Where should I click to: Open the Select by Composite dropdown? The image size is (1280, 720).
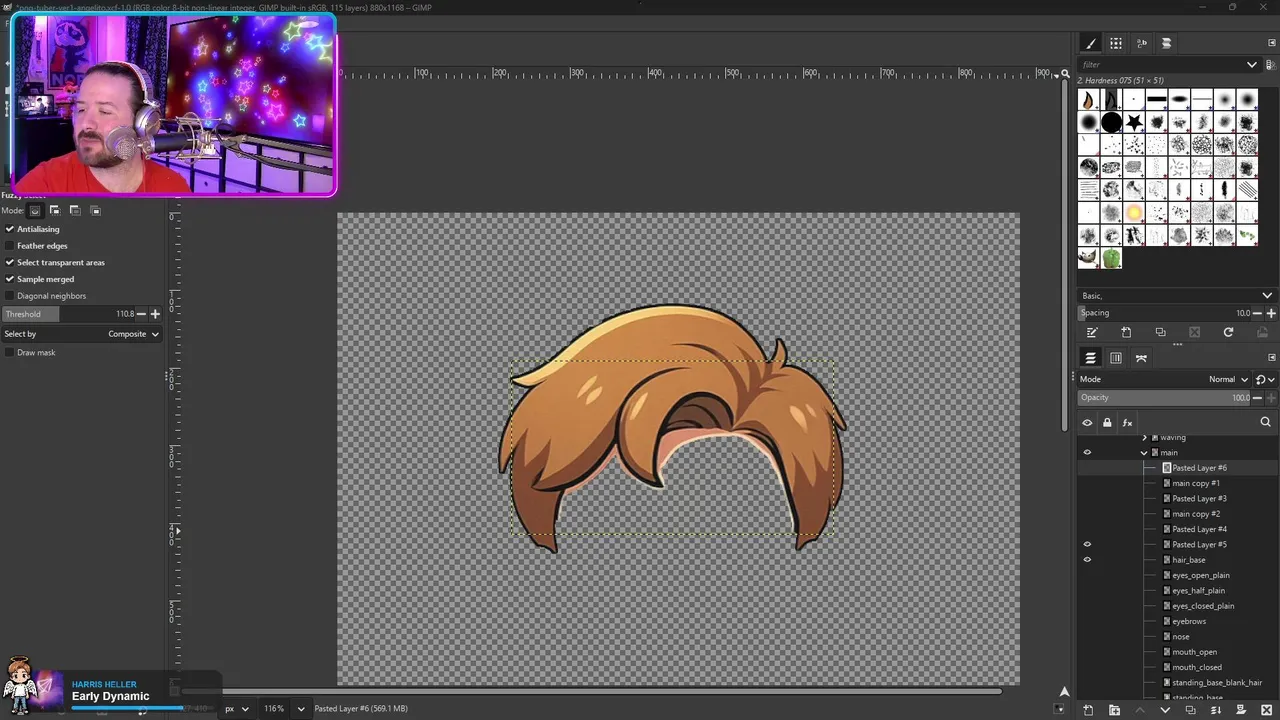tap(81, 334)
